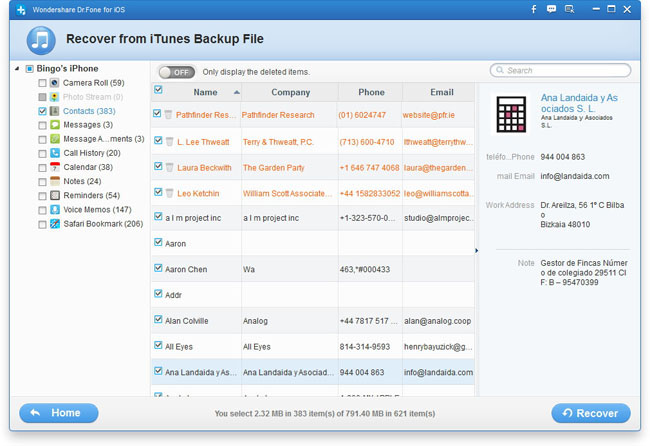Sort contacts by Name column header
Screen dimensions: 650x446
[205, 92]
